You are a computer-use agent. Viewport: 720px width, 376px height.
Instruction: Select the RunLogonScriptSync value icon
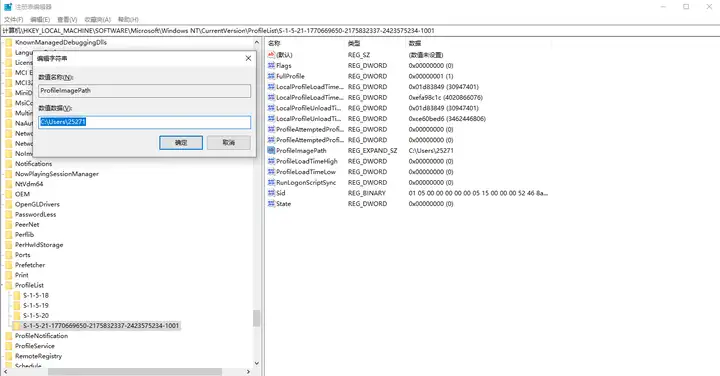[x=271, y=182]
